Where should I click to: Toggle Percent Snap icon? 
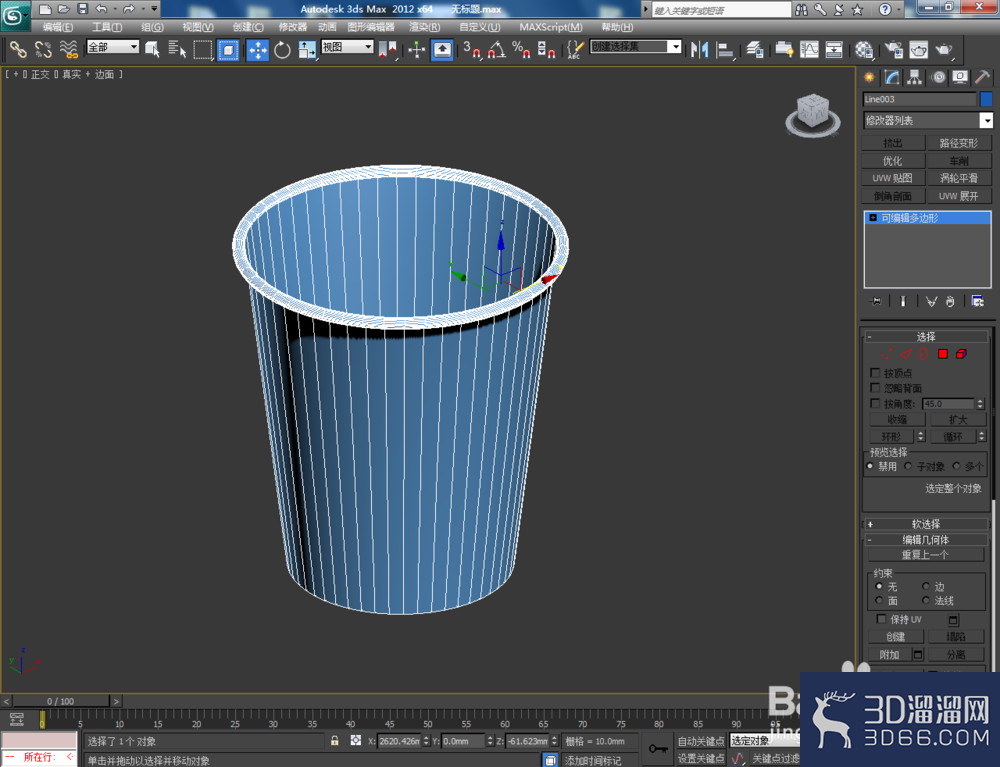[521, 49]
